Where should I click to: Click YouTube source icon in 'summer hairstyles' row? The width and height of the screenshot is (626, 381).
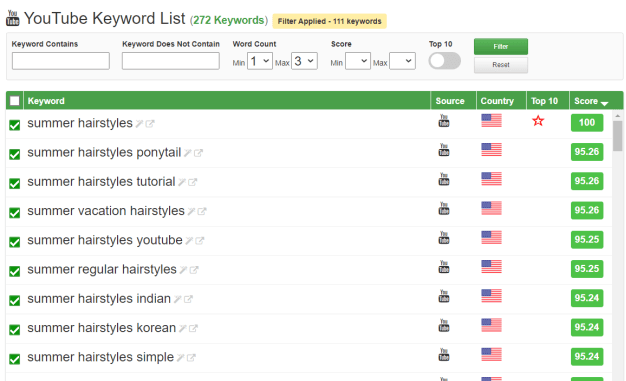444,121
